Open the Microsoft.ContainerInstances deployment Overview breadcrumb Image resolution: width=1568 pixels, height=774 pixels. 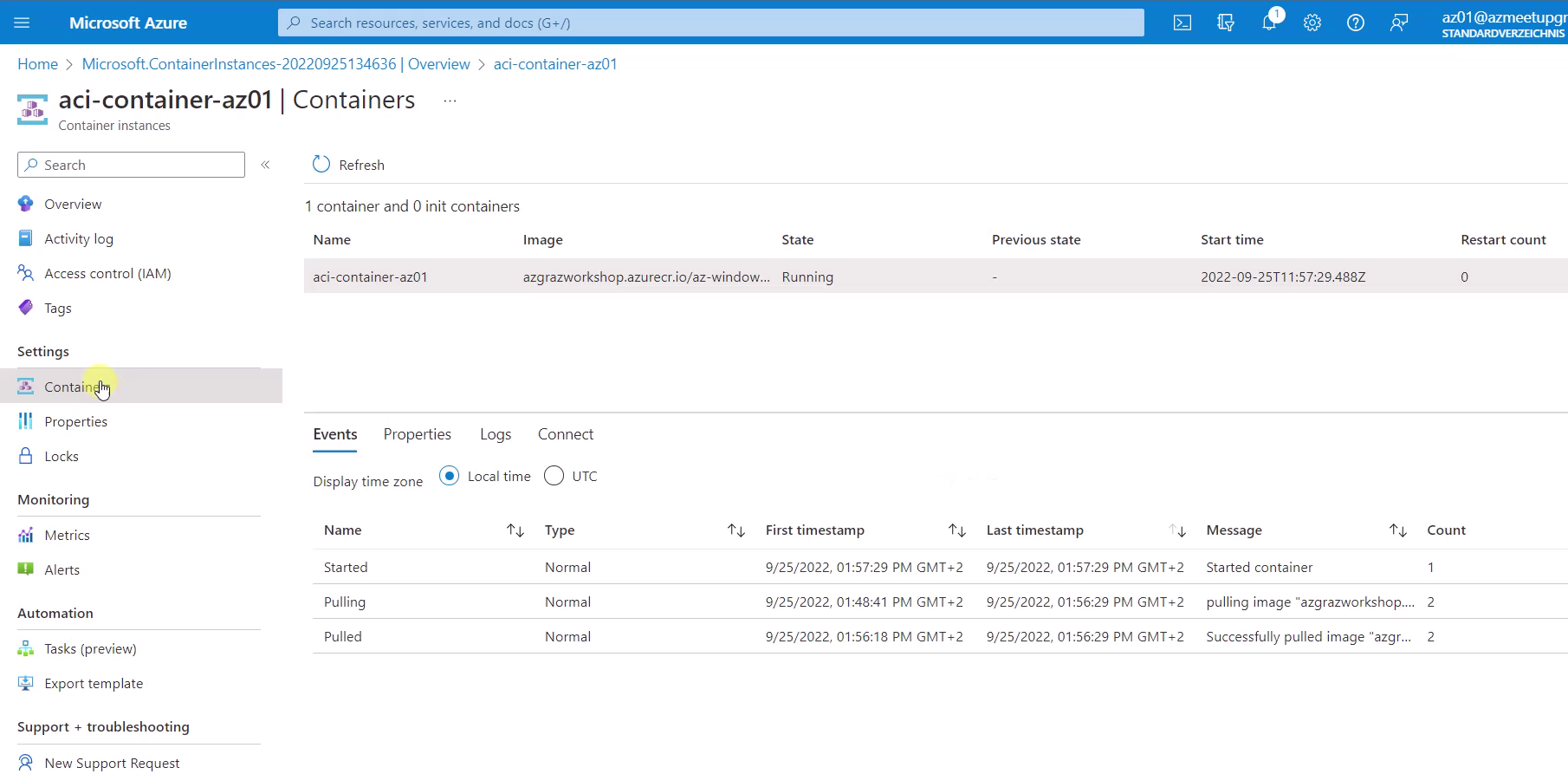[275, 64]
